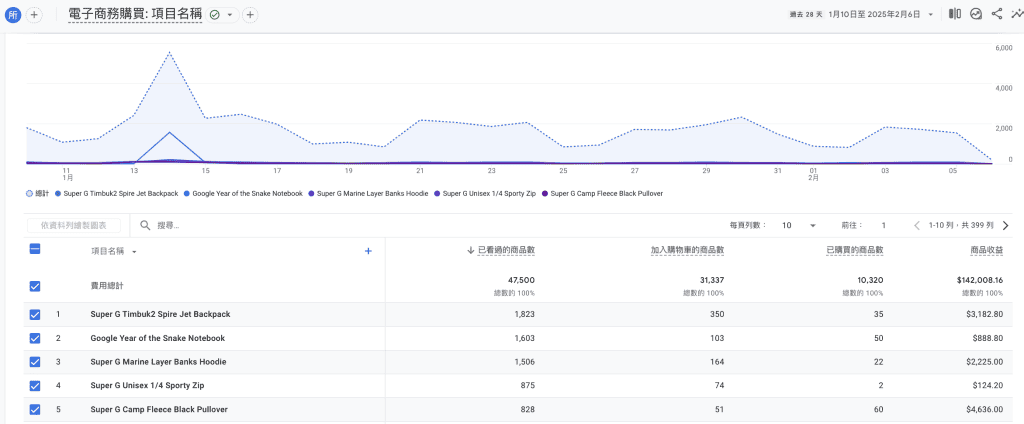1024x424 pixels.
Task: Uncheck Super G Camp Fleece Black Pullover row
Action: [35, 410]
